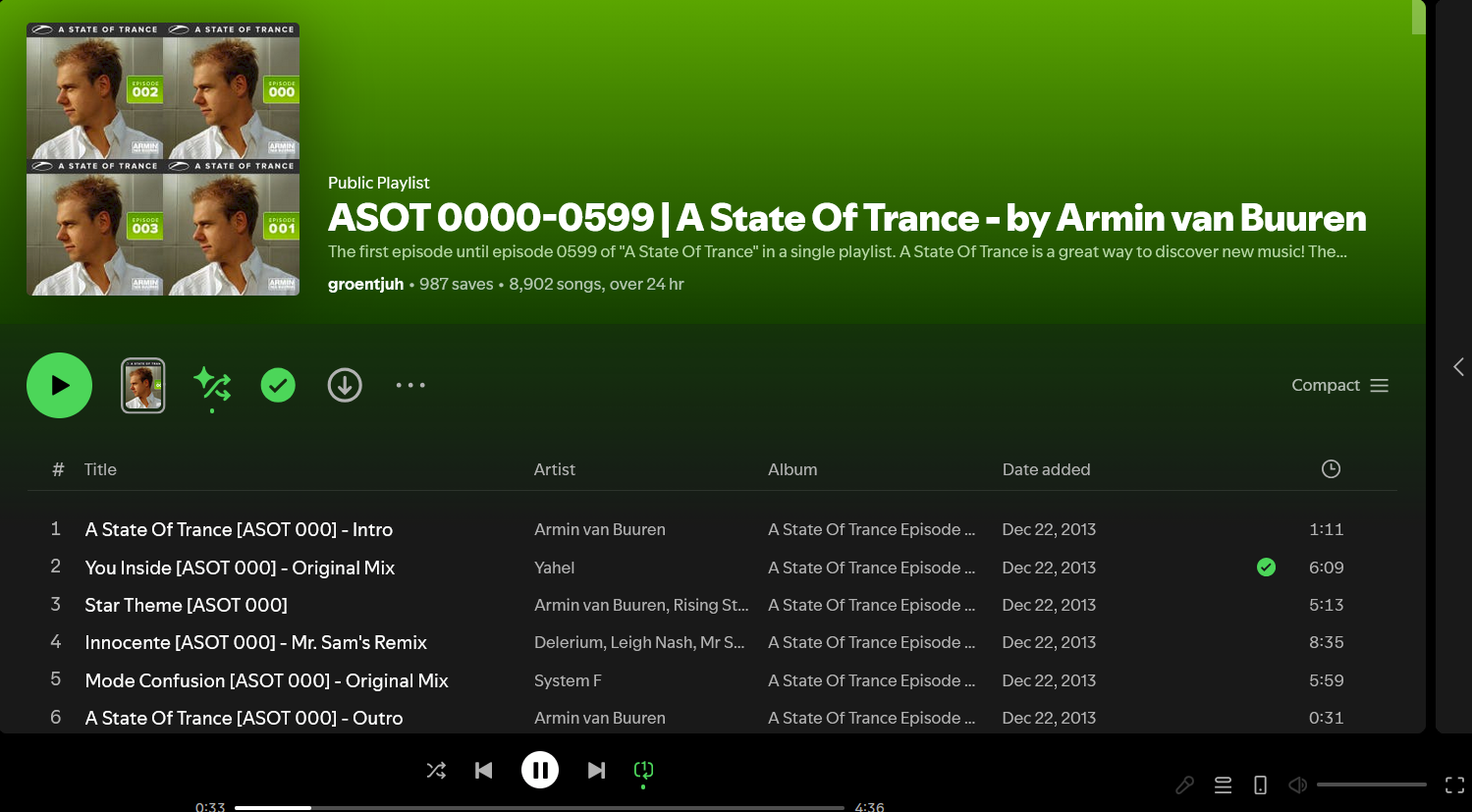Viewport: 1472px width, 812px height.
Task: Toggle shuffle in the player bar
Action: tap(436, 771)
